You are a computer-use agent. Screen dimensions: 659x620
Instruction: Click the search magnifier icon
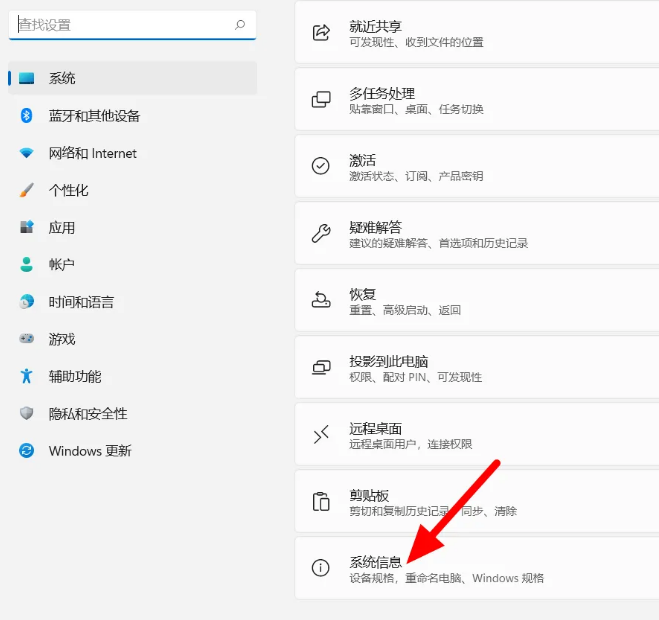[240, 25]
